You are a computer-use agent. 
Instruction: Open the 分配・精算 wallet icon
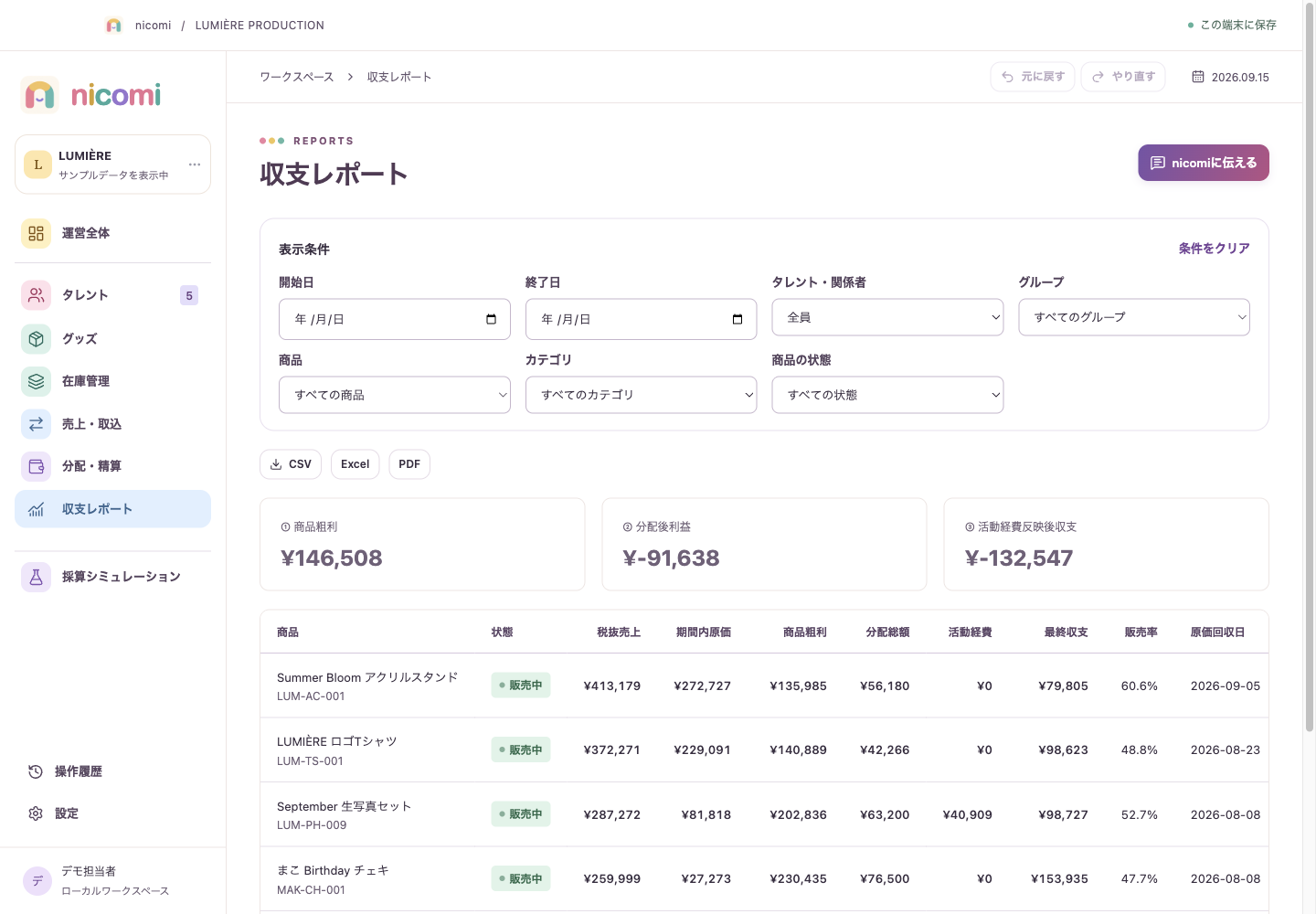(x=37, y=466)
